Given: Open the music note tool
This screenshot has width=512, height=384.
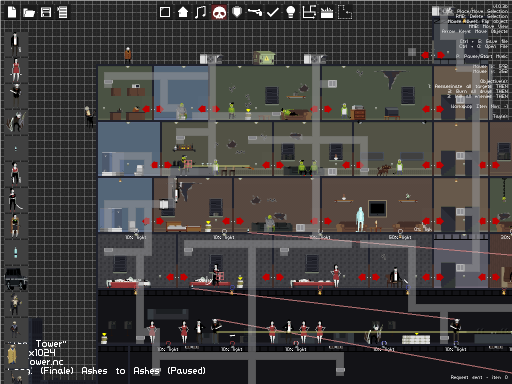Looking at the screenshot, I should [x=200, y=12].
